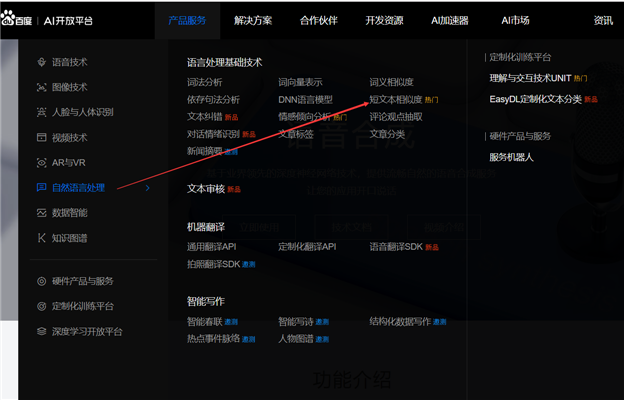Image resolution: width=624 pixels, height=400 pixels.
Task: Open the 文本审核 link
Action: pos(206,189)
